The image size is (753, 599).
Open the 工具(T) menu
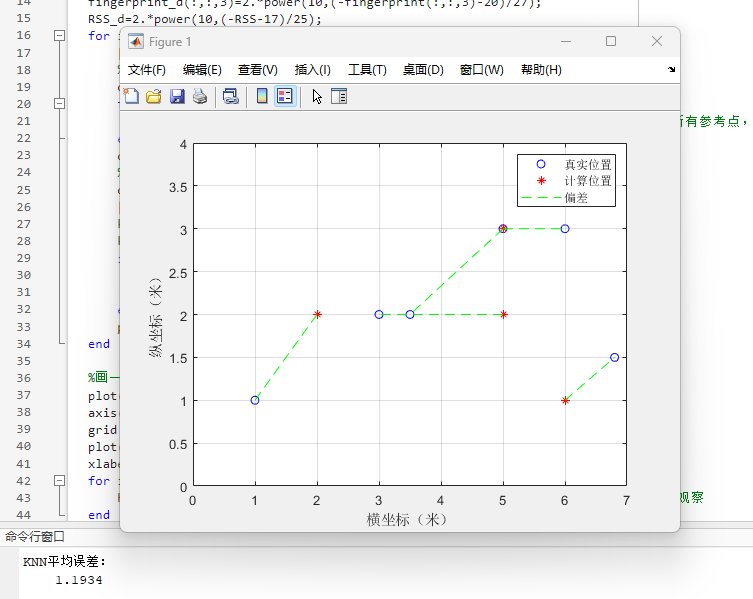(x=367, y=70)
